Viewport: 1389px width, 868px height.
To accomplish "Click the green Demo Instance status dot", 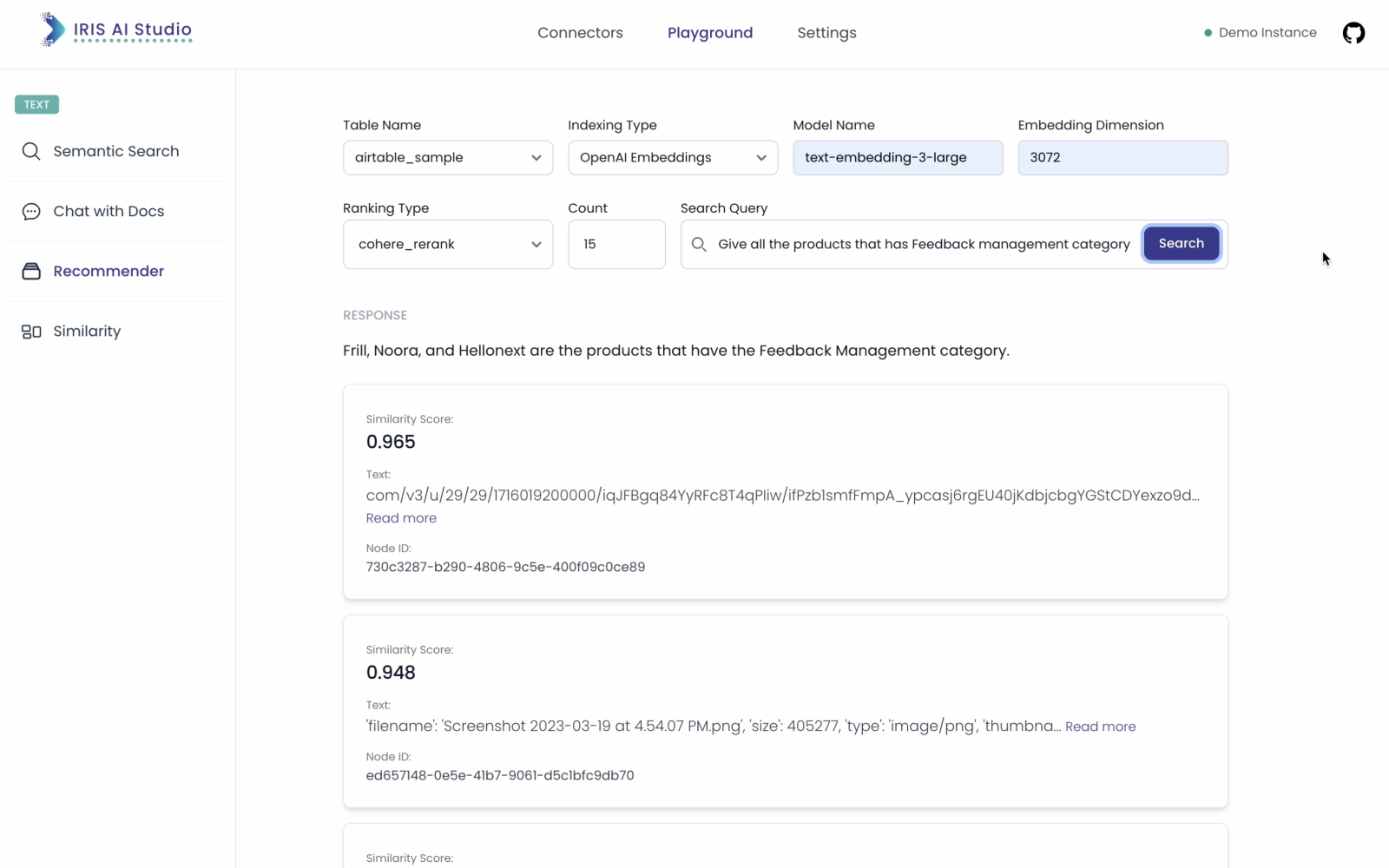I will click(x=1208, y=33).
